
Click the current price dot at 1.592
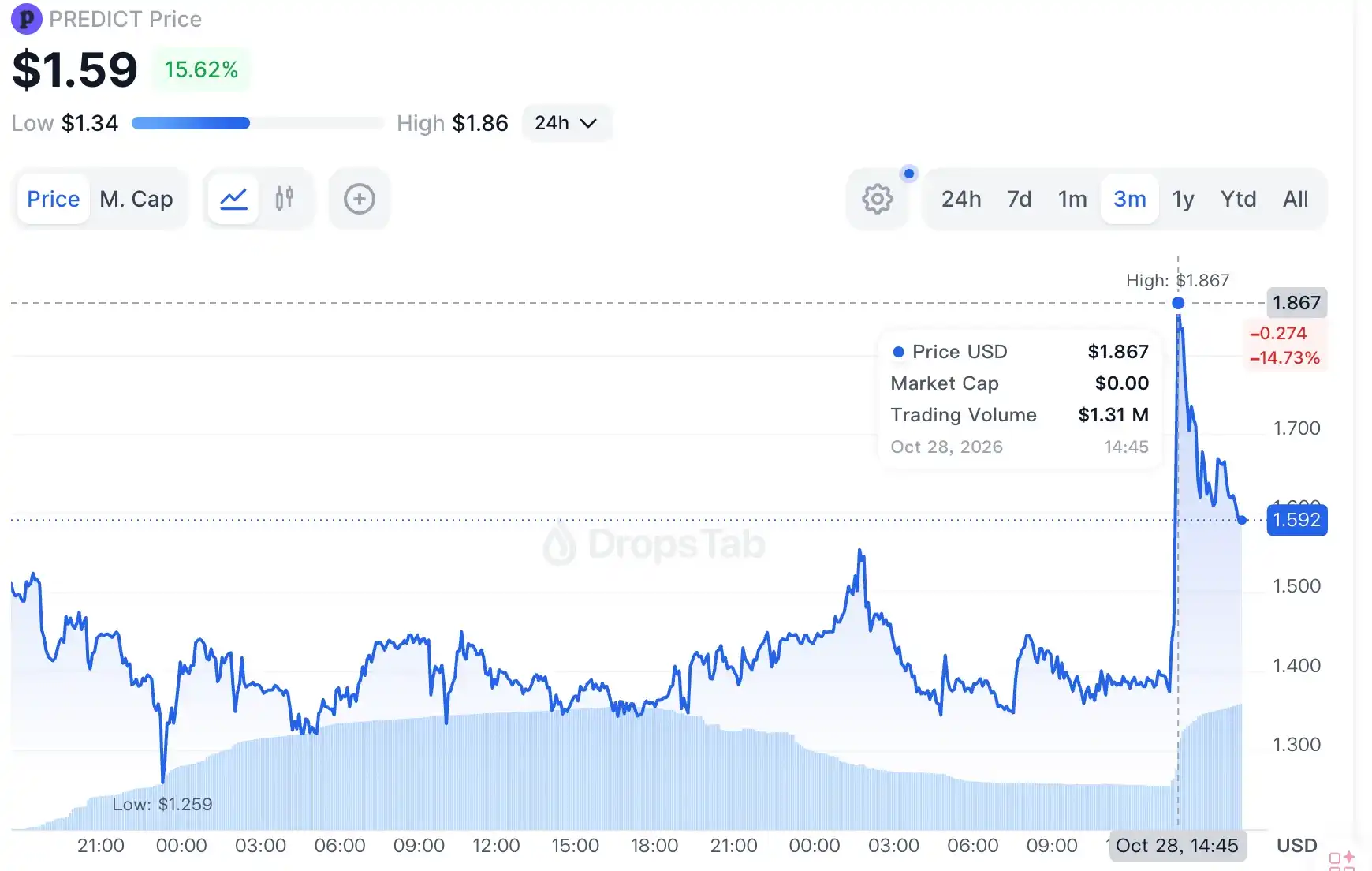pyautogui.click(x=1242, y=520)
